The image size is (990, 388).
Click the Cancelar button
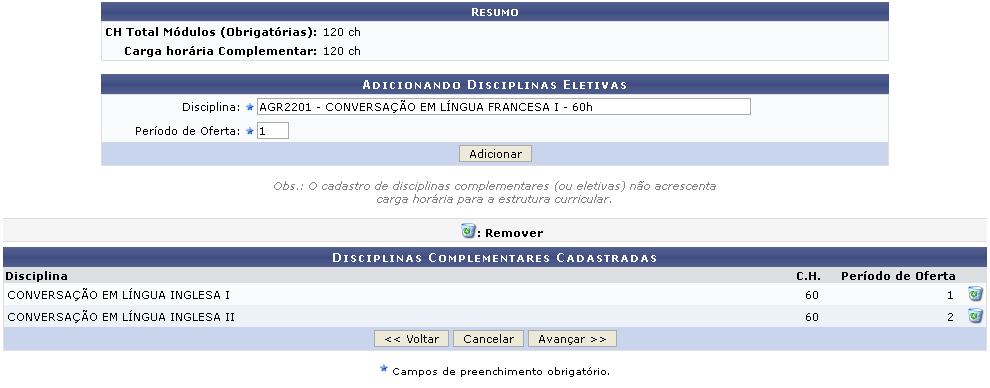488,339
